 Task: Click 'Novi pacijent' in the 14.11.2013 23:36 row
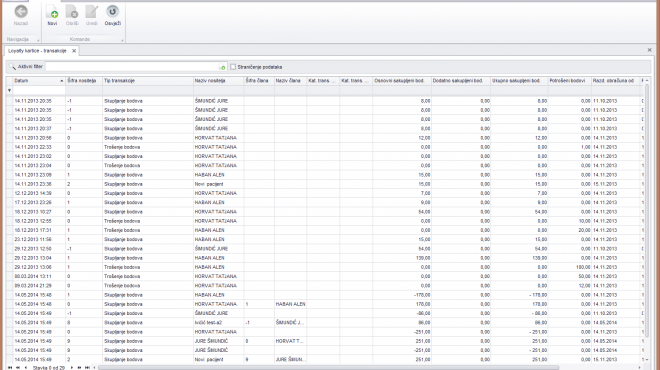209,184
